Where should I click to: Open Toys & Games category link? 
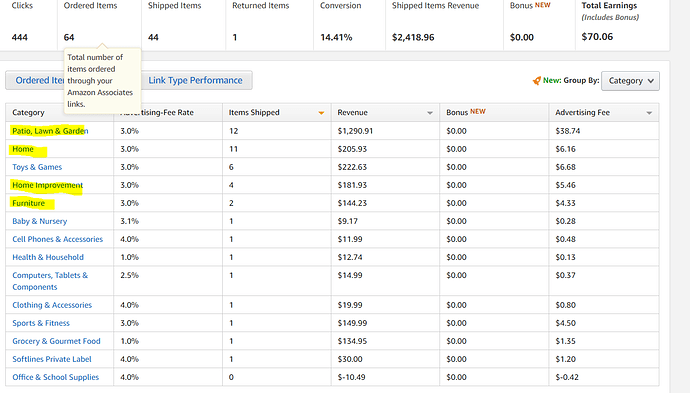[x=37, y=167]
